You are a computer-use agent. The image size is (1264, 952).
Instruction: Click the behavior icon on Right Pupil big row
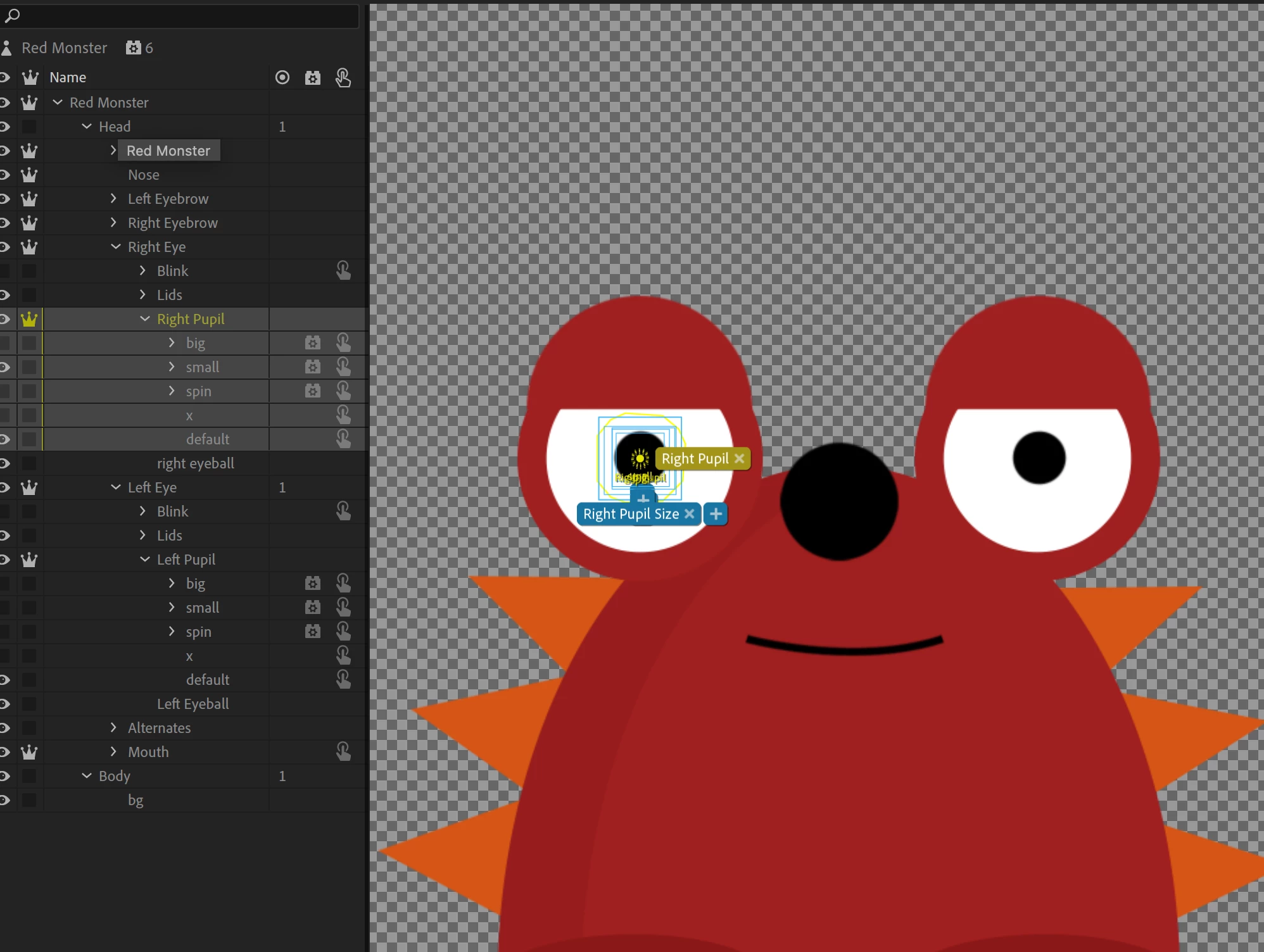click(x=313, y=343)
